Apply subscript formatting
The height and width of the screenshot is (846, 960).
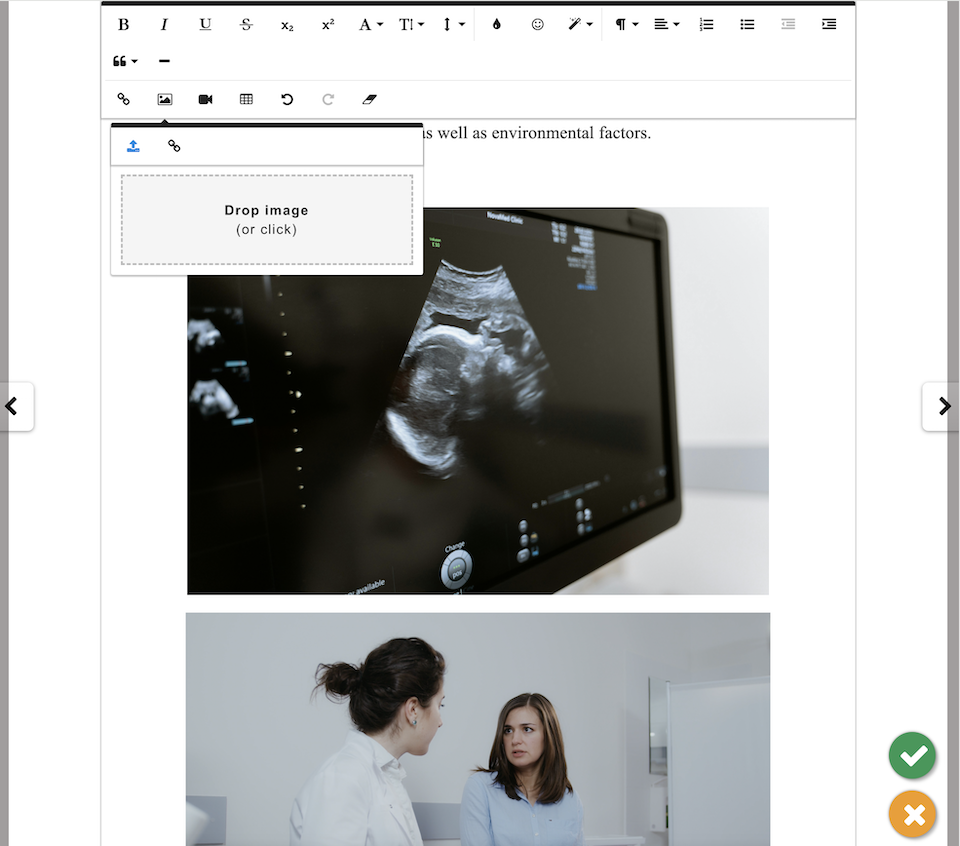pos(287,24)
